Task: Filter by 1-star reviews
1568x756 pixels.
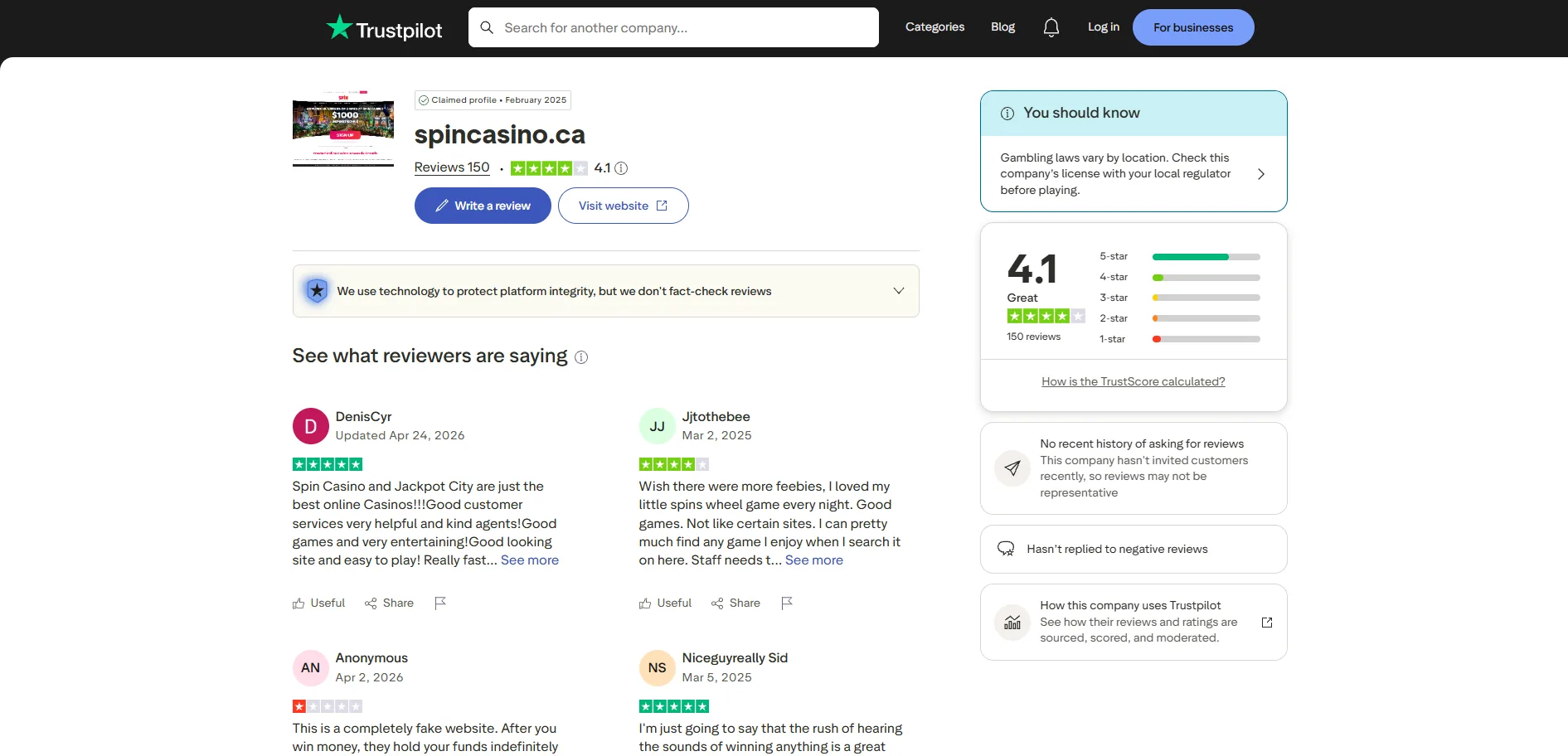Action: click(1180, 339)
